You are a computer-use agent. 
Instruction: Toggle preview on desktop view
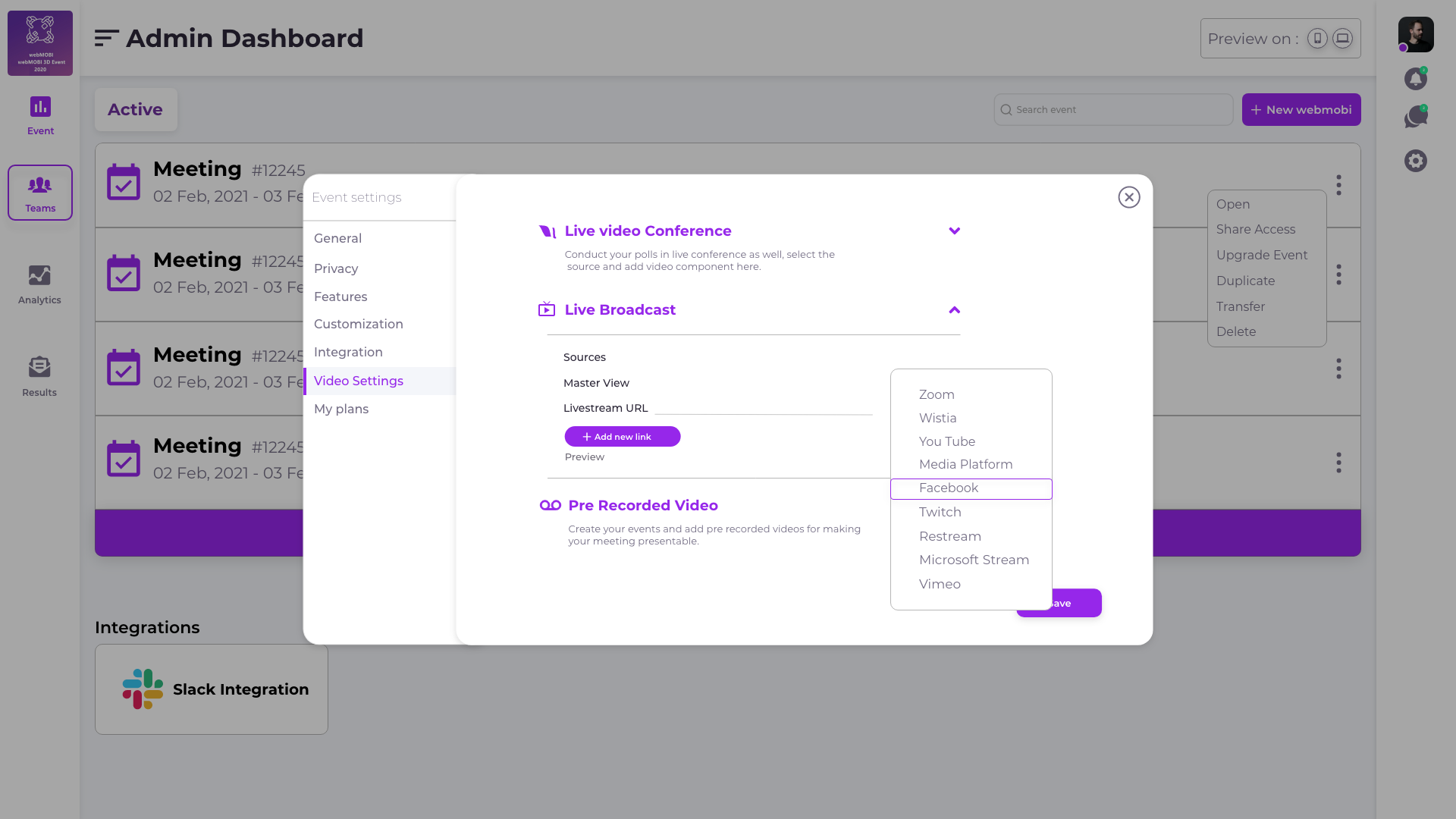coord(1343,39)
